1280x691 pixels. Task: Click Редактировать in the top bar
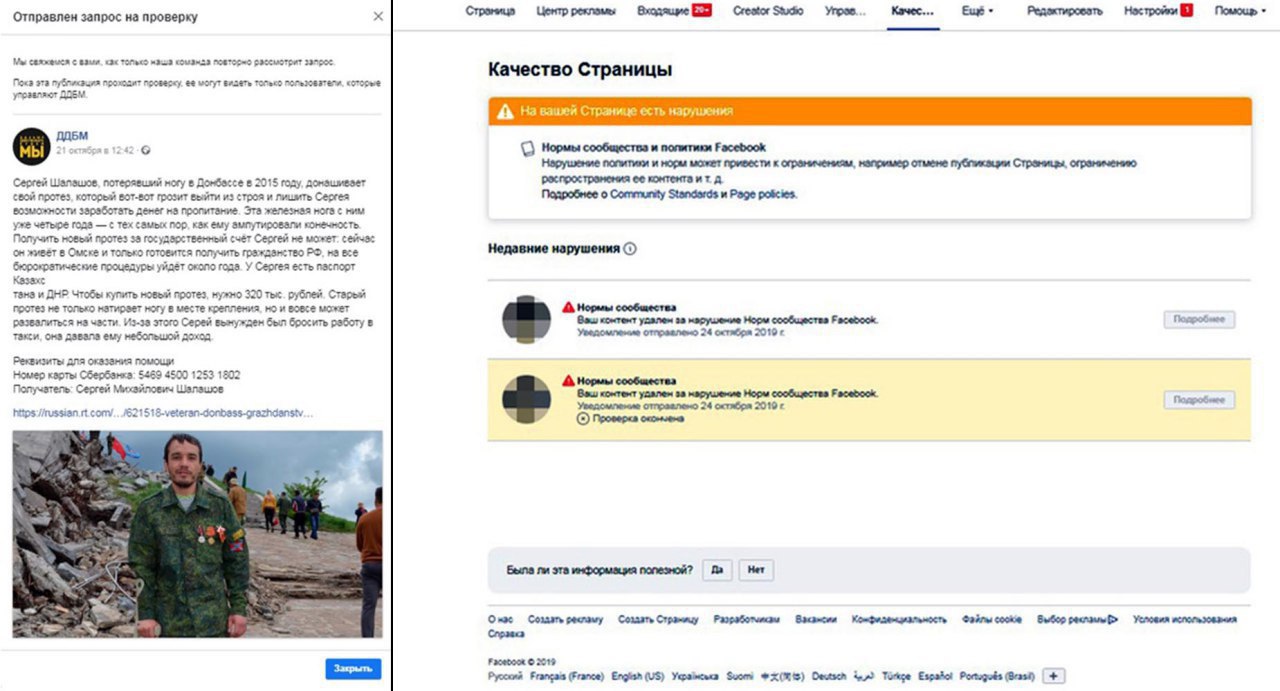[1064, 11]
